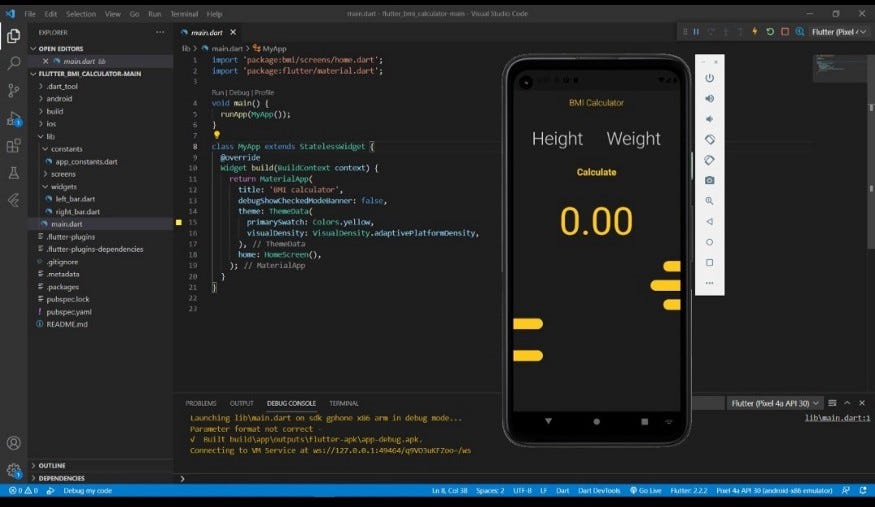Click the emulator home circle button
The height and width of the screenshot is (507, 875).
709,242
